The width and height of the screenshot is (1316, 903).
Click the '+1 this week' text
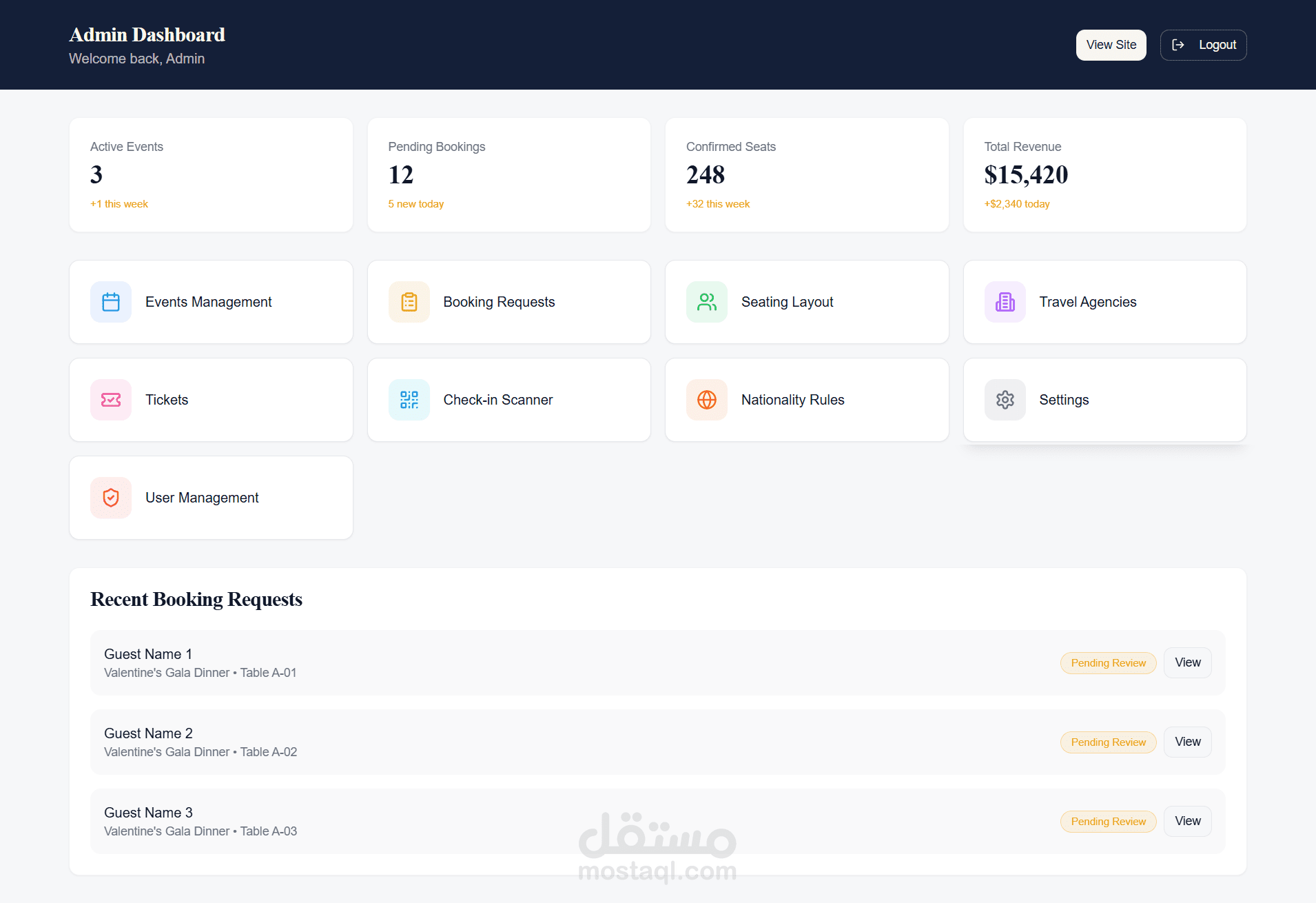[x=119, y=204]
